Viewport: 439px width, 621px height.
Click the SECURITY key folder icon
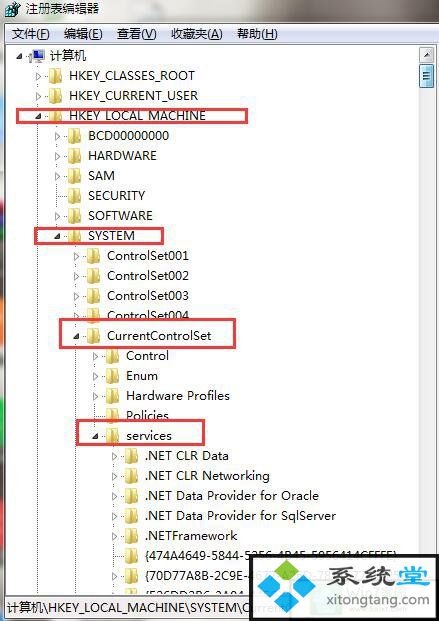74,196
